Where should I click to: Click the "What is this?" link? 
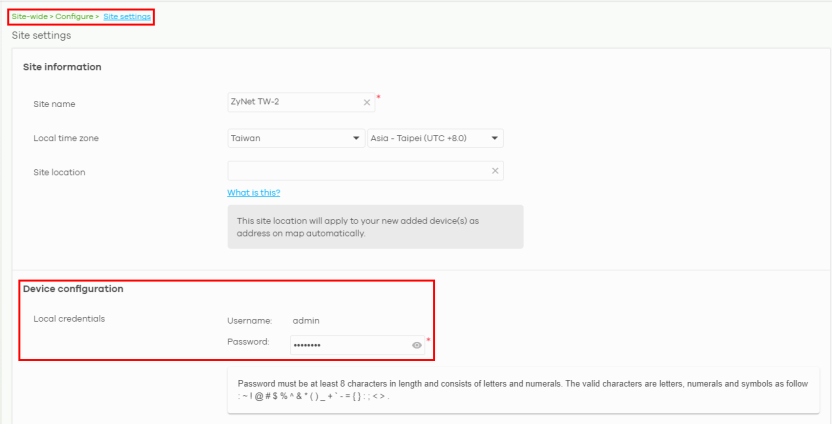click(x=253, y=193)
